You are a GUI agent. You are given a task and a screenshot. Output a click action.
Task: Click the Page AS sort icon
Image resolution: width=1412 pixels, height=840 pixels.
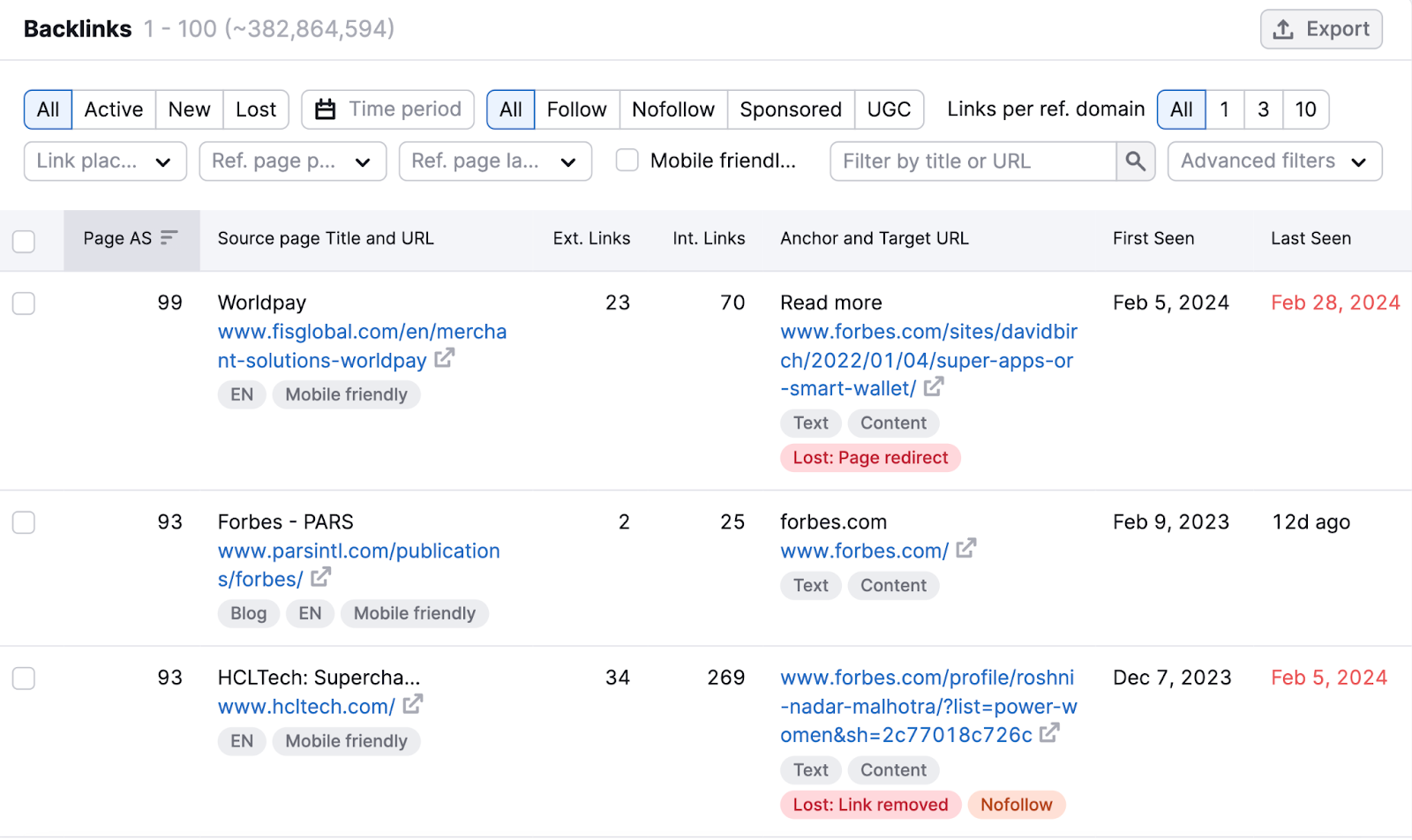coord(169,237)
